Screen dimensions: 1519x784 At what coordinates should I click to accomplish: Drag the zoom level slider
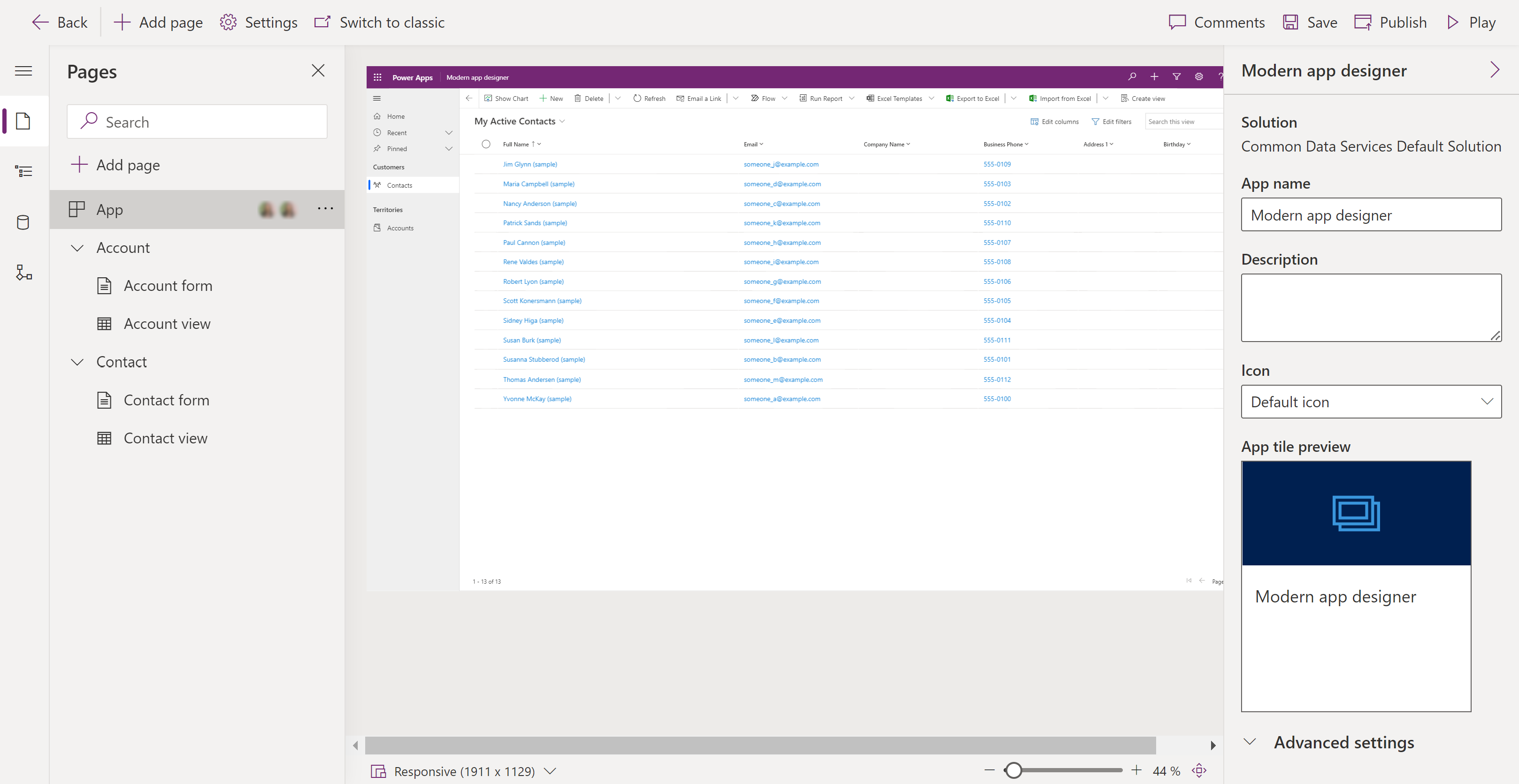point(1012,770)
